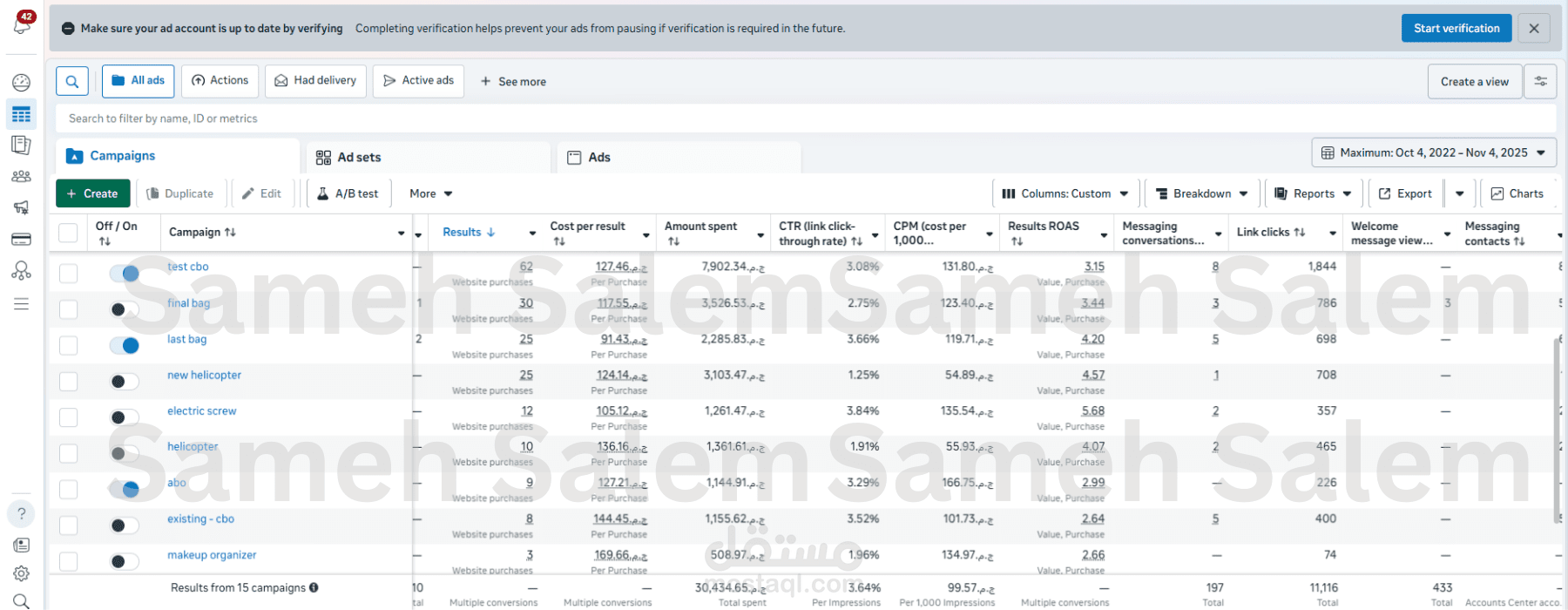
Task: Open the advertising megaphone icon in sidebar
Action: pyautogui.click(x=21, y=207)
